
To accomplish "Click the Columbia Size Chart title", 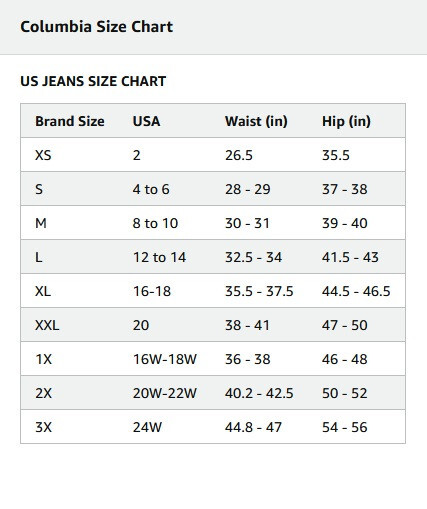I will [x=97, y=27].
